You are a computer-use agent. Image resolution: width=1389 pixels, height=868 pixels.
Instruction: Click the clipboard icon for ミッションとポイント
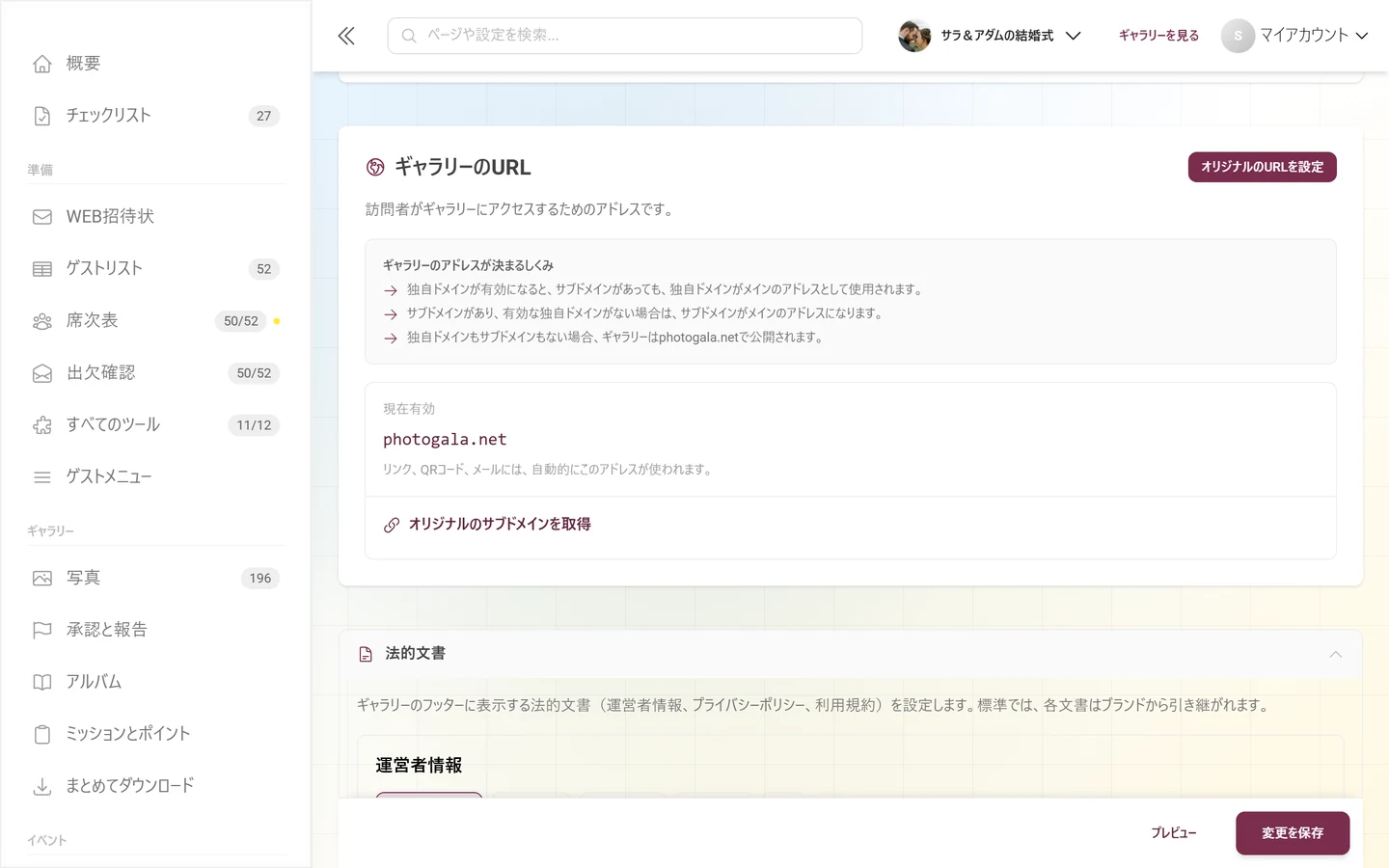tap(42, 735)
